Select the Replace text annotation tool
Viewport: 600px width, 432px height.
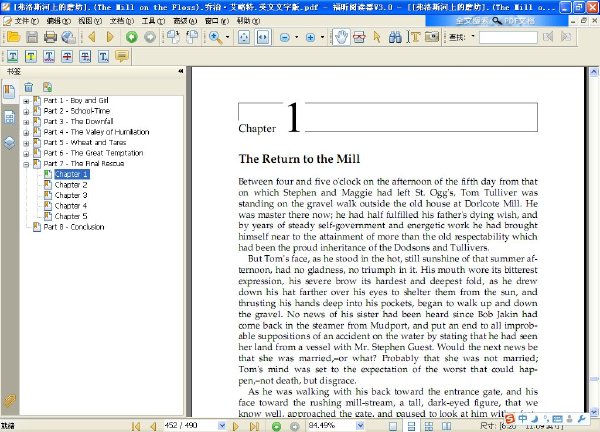[x=85, y=57]
